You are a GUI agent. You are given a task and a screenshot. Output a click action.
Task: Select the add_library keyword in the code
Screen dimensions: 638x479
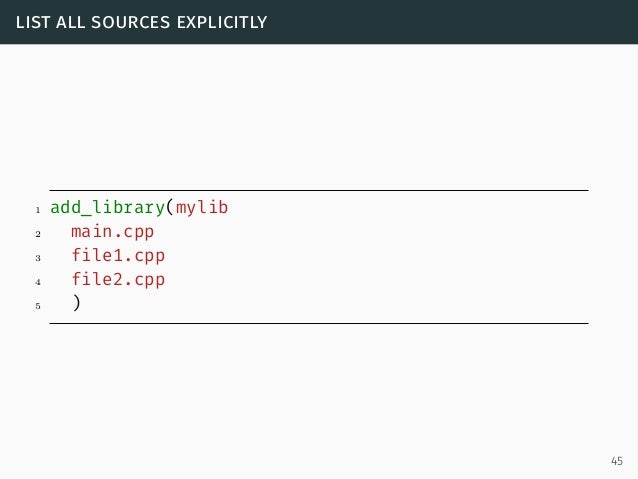107,208
